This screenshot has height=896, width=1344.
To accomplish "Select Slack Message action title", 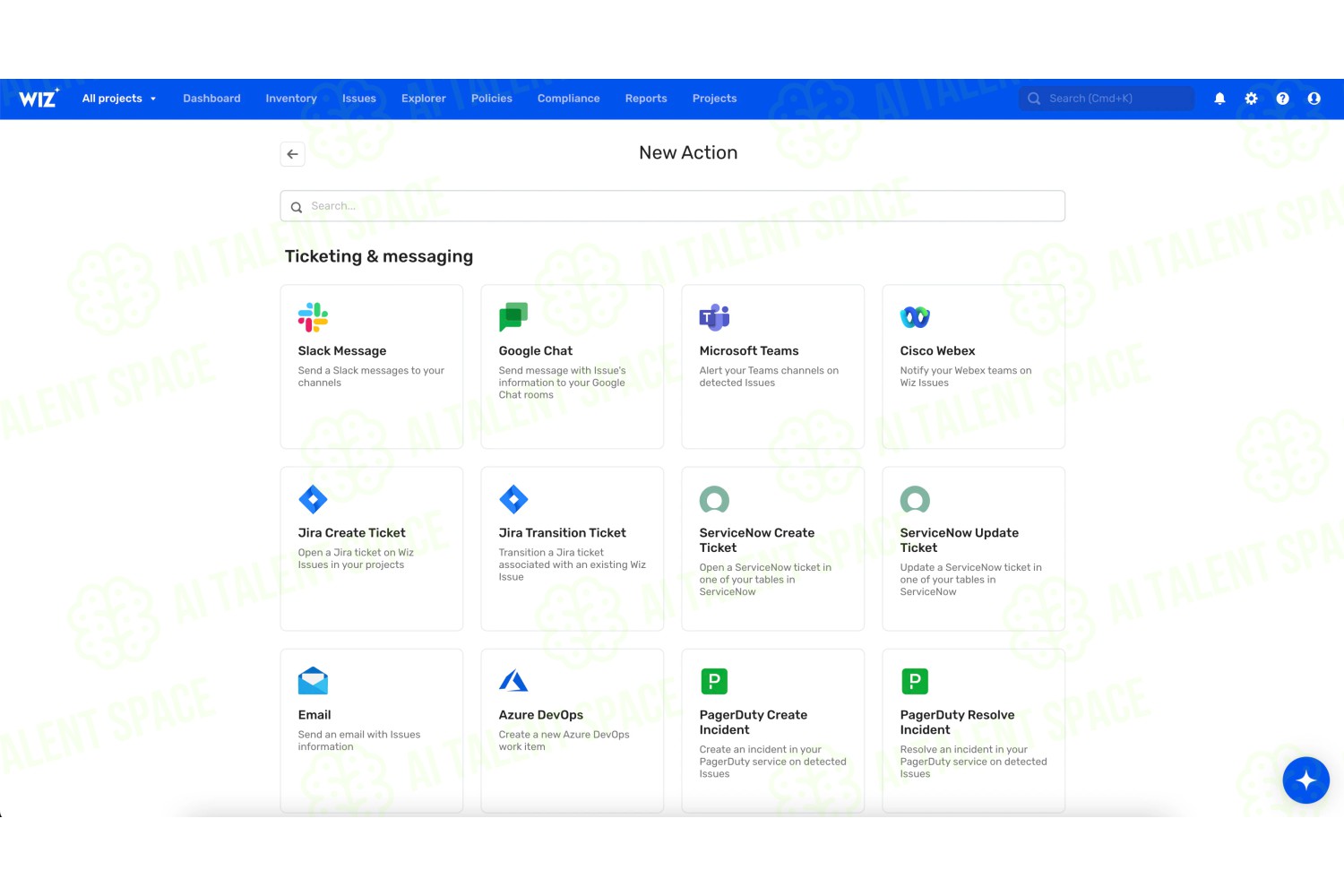I will coord(342,351).
